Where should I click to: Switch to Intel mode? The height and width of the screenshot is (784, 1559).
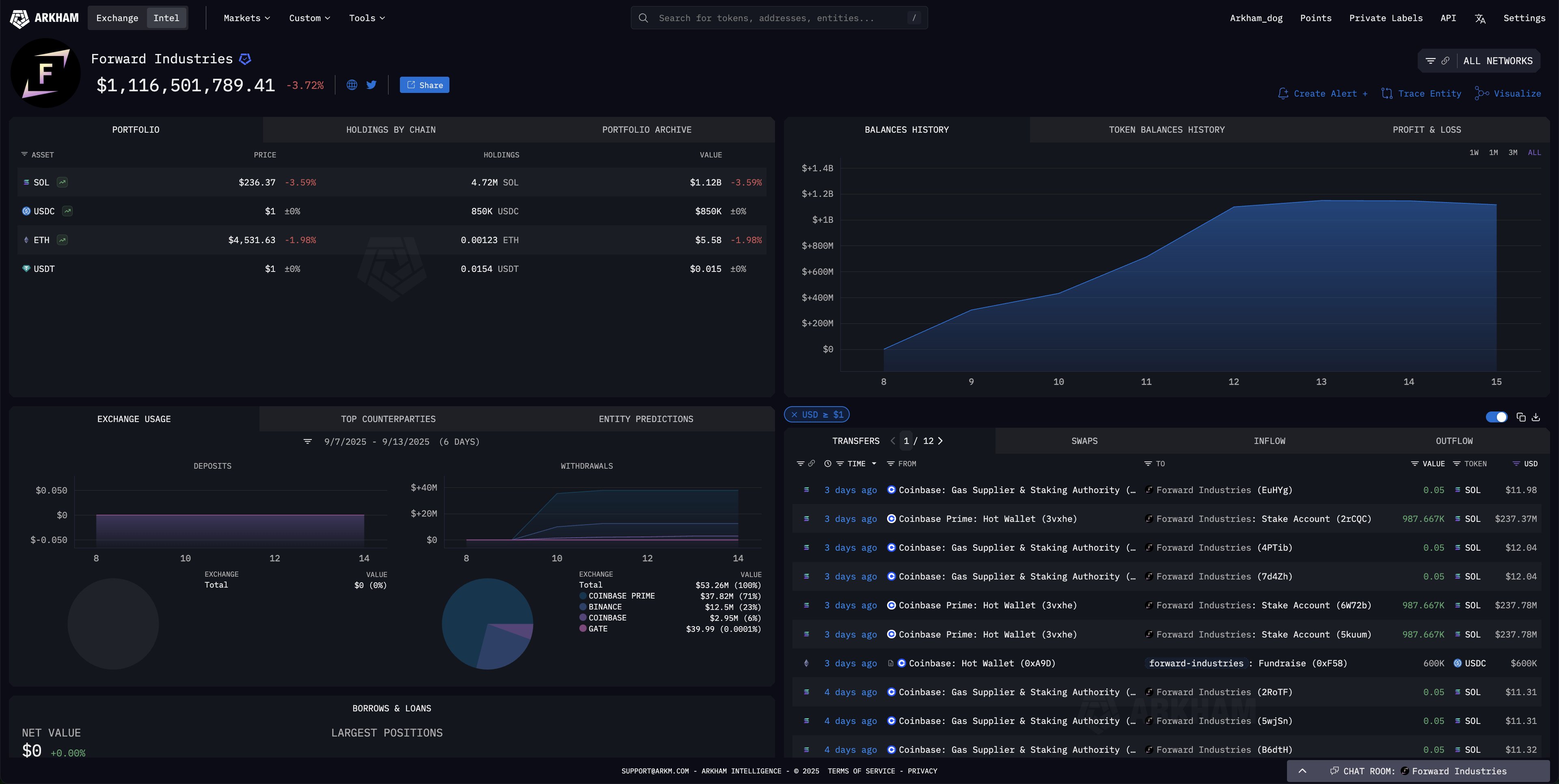click(166, 18)
